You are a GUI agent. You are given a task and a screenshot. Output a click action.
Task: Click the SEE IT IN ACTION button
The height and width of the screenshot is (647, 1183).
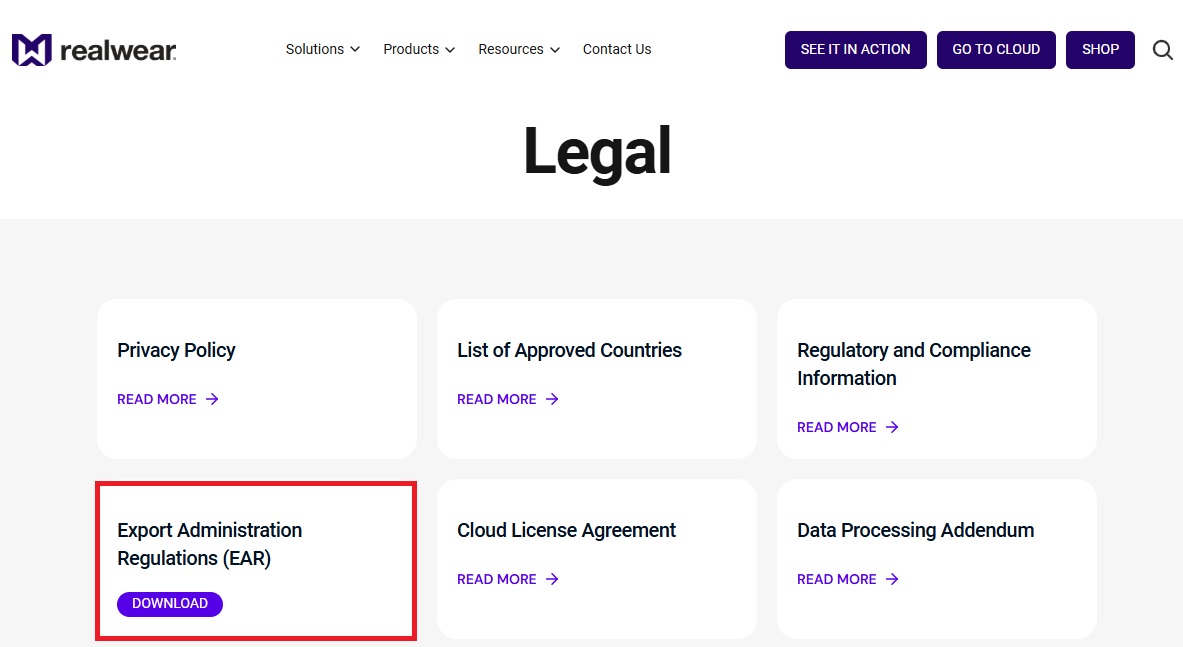[x=855, y=49]
